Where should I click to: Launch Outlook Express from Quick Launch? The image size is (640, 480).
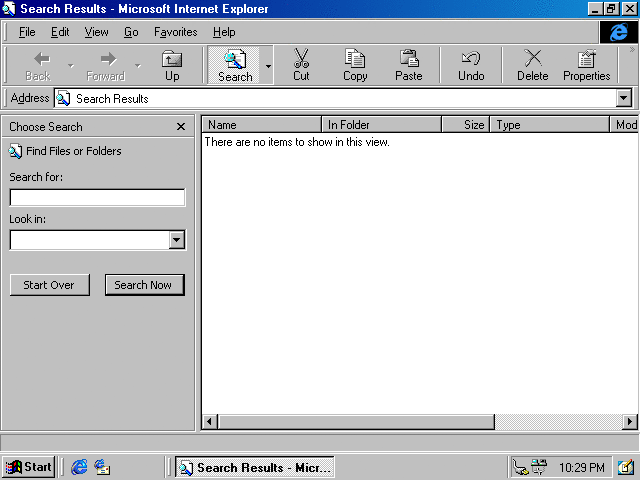(x=102, y=467)
